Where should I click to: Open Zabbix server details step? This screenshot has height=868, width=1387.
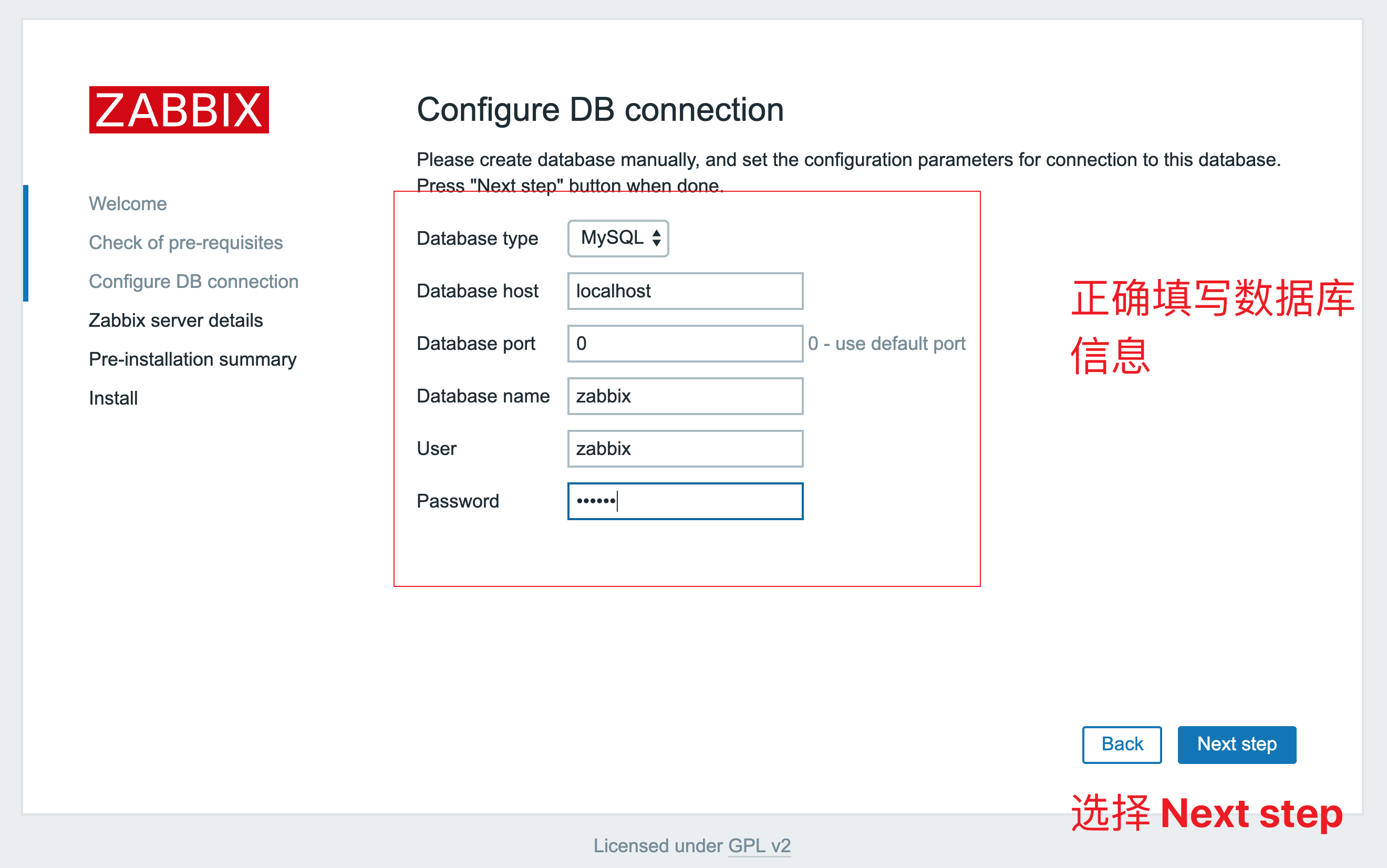click(175, 321)
